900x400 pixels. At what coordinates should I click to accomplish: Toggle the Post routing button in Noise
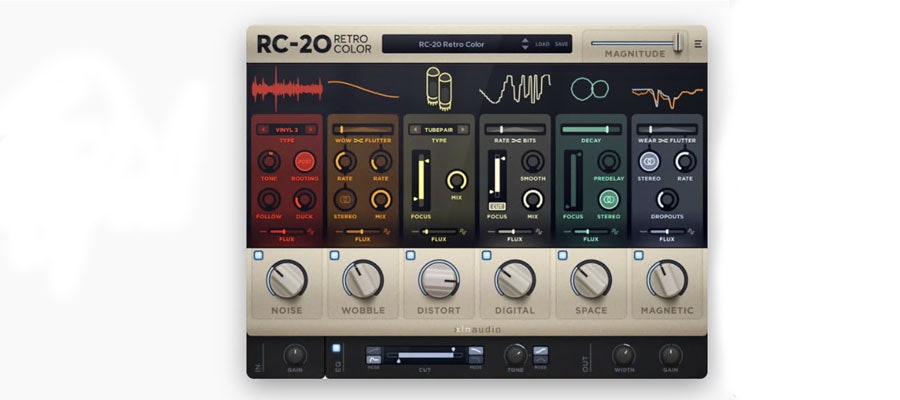304,161
